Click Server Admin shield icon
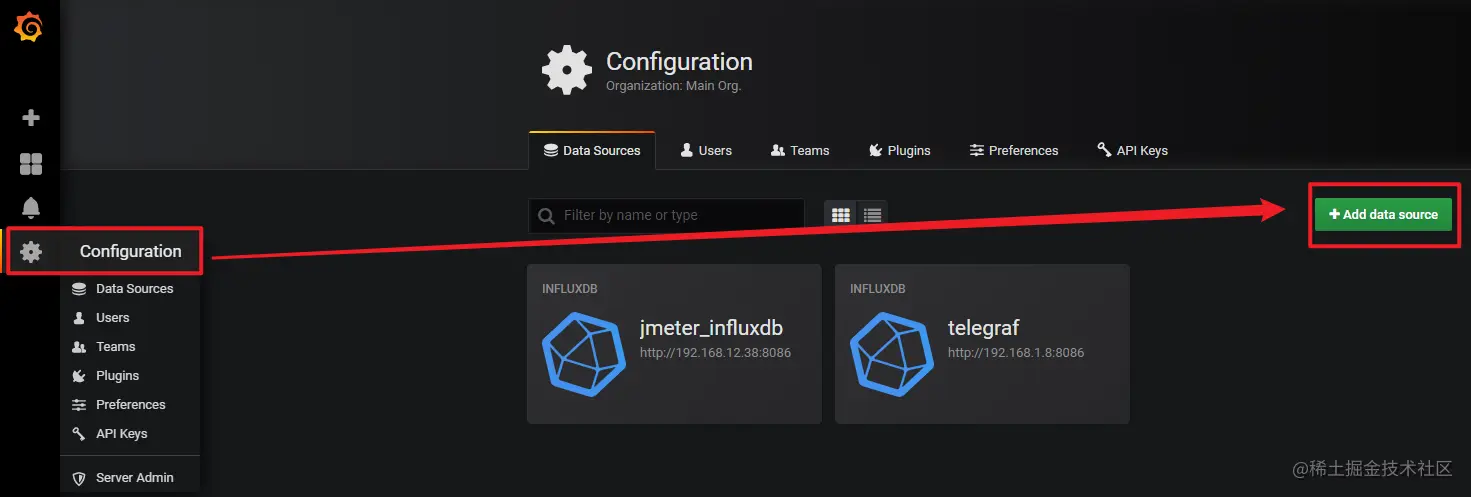Viewport: 1471px width, 497px height. [79, 478]
